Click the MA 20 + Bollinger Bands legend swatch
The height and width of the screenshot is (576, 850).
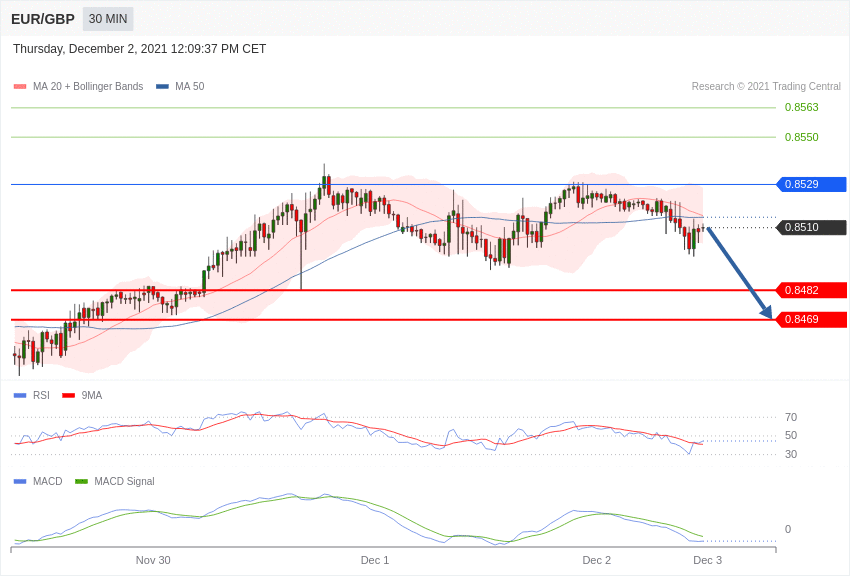20,87
